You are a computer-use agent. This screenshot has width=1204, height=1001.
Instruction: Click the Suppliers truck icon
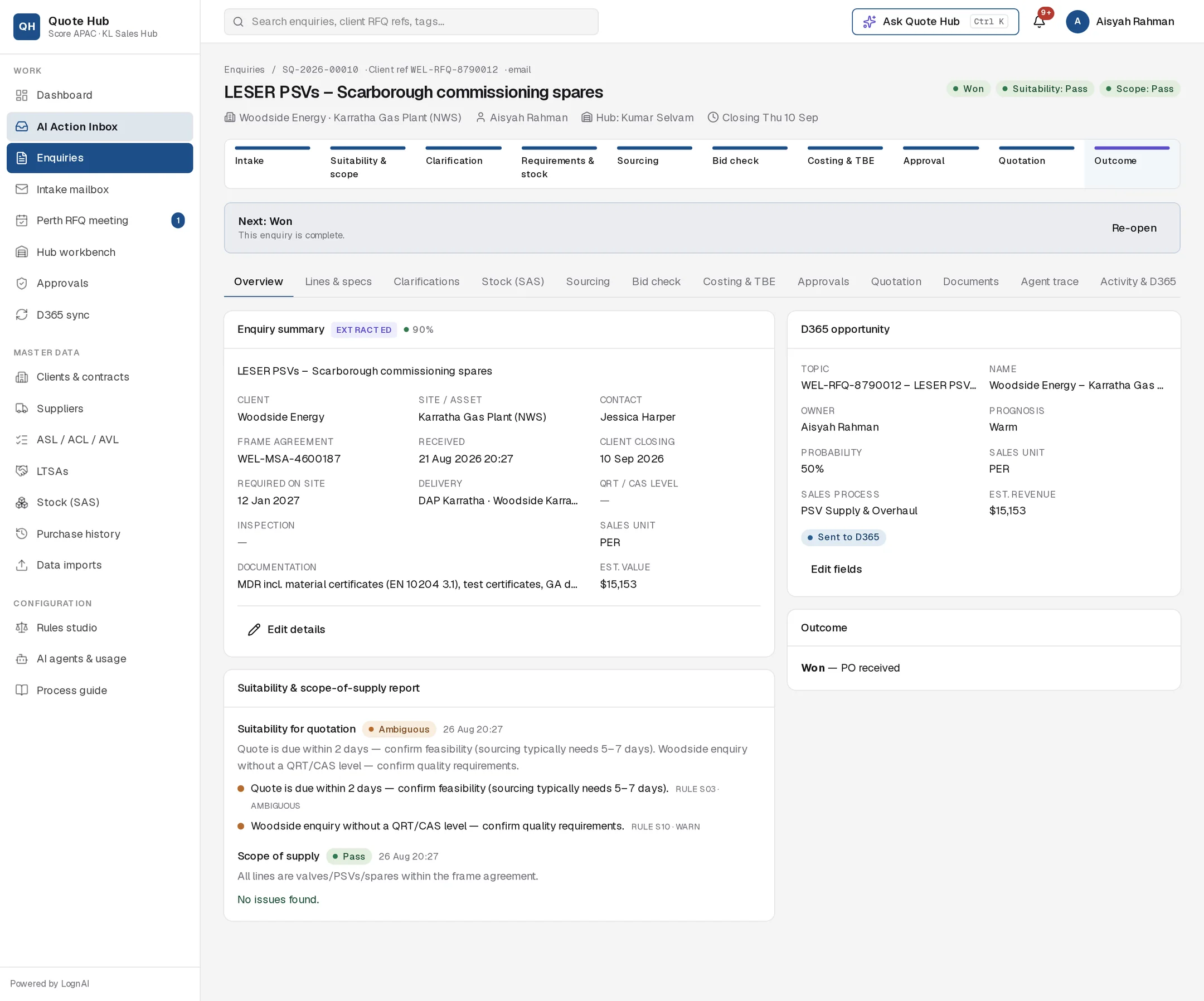tap(22, 409)
